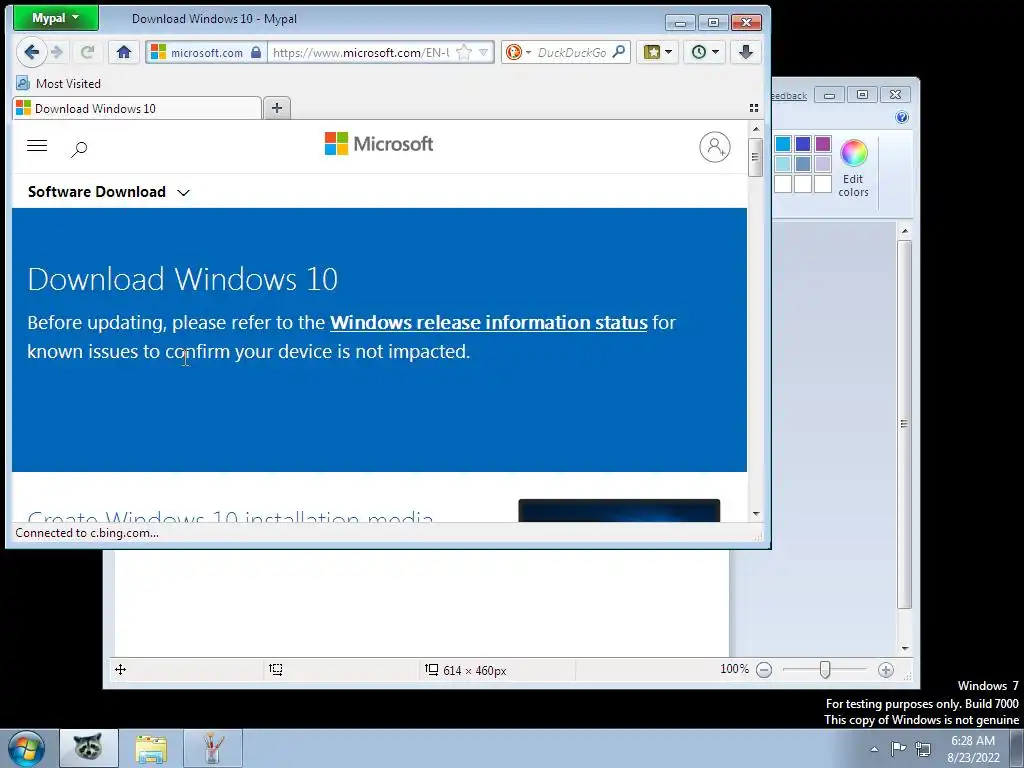Click the forward navigation arrow
The height and width of the screenshot is (768, 1024).
point(57,52)
